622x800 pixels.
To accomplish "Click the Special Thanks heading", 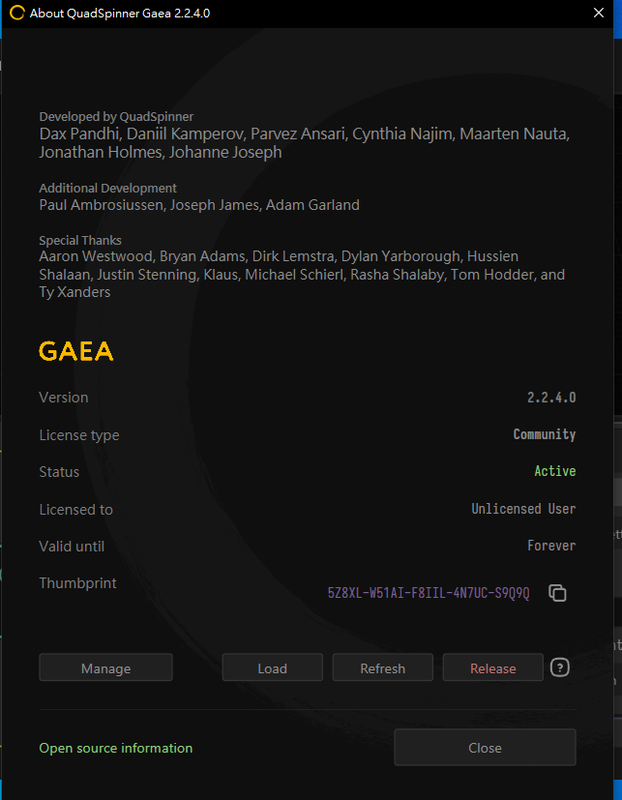I will click(80, 240).
